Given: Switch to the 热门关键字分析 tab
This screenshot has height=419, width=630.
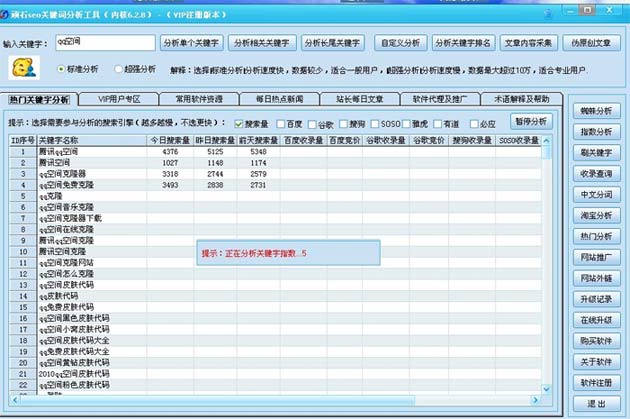Looking at the screenshot, I should pos(39,99).
